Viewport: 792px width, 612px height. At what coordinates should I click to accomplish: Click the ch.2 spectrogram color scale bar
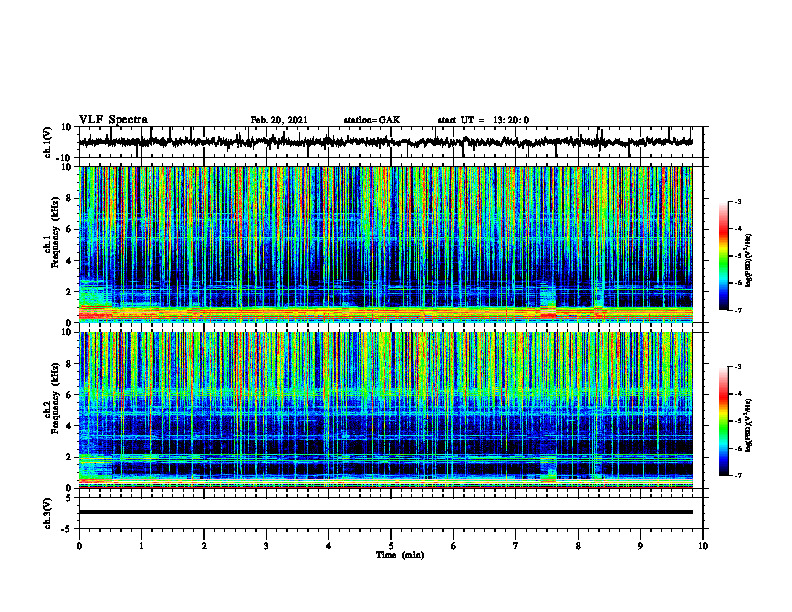[723, 421]
